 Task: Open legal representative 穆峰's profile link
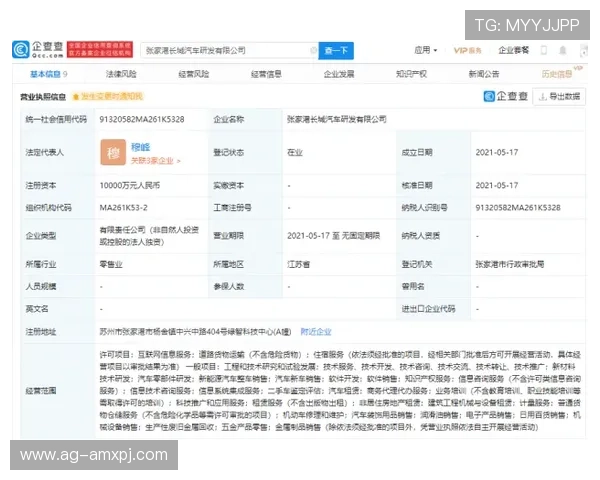[140, 147]
